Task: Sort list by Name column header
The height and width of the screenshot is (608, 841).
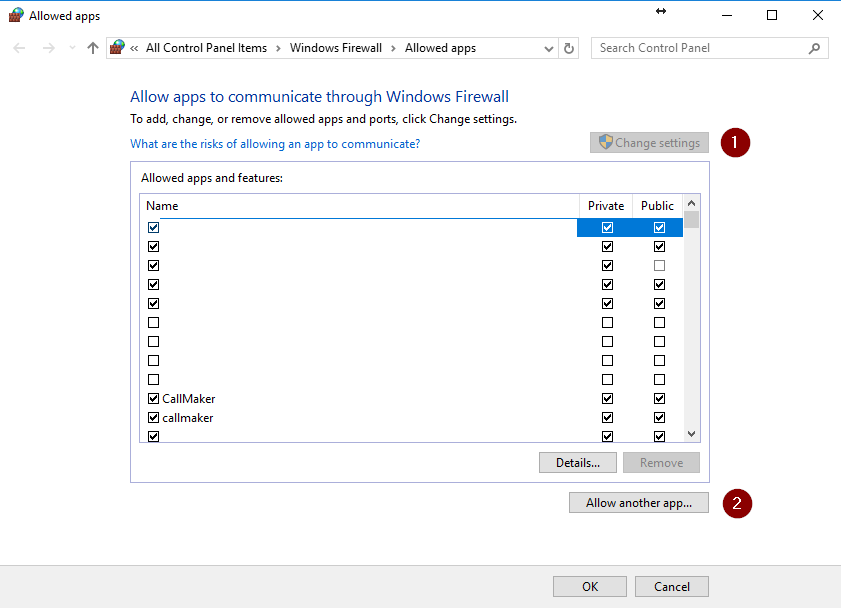Action: [x=359, y=206]
